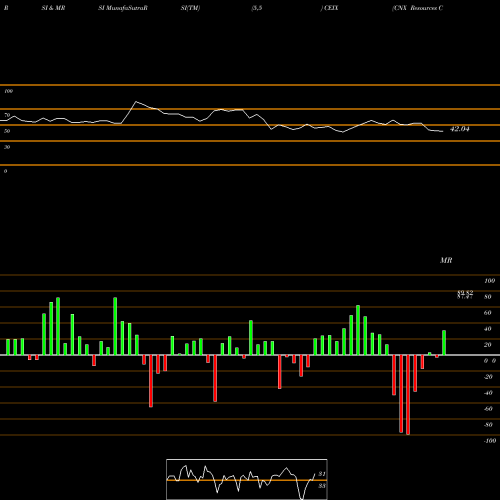Click the 'SI & MR' header text

click(x=53, y=8)
